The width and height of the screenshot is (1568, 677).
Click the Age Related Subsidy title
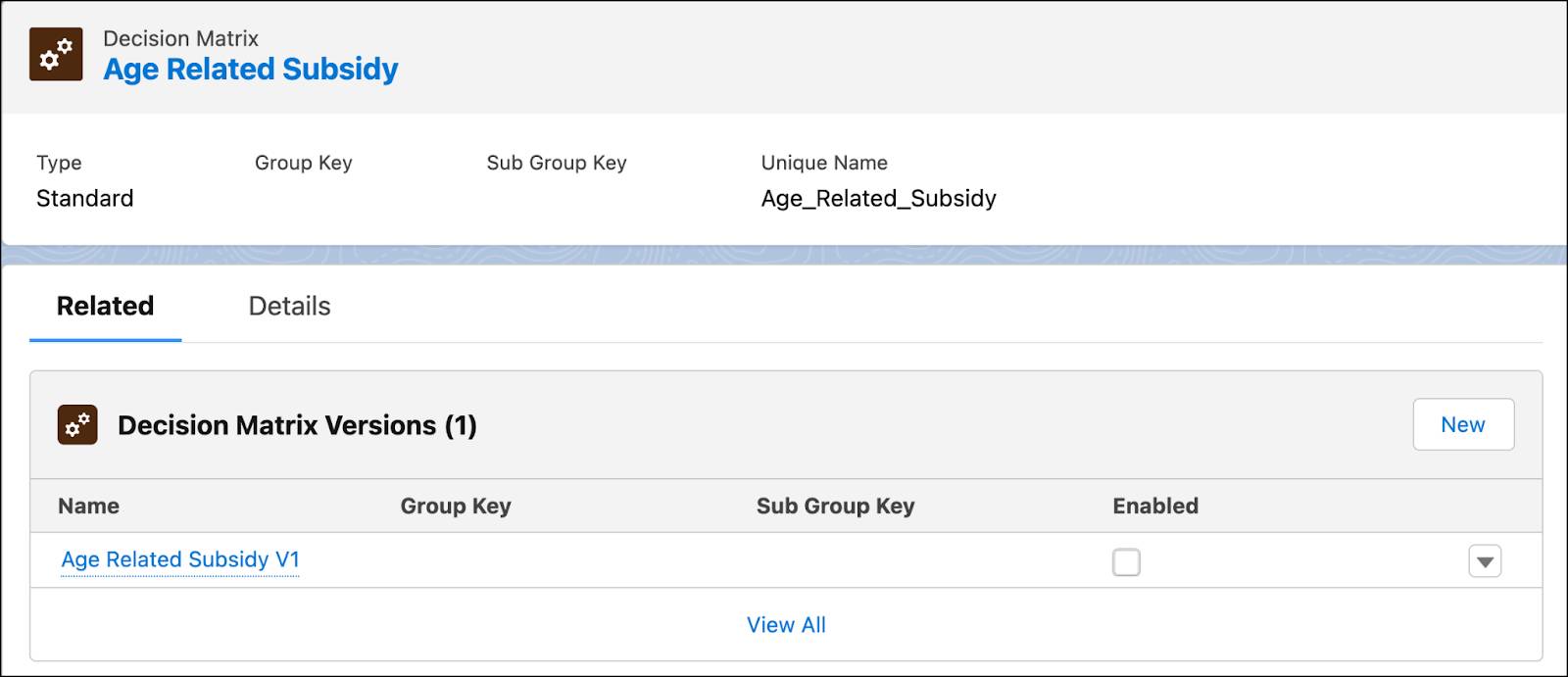(x=251, y=69)
